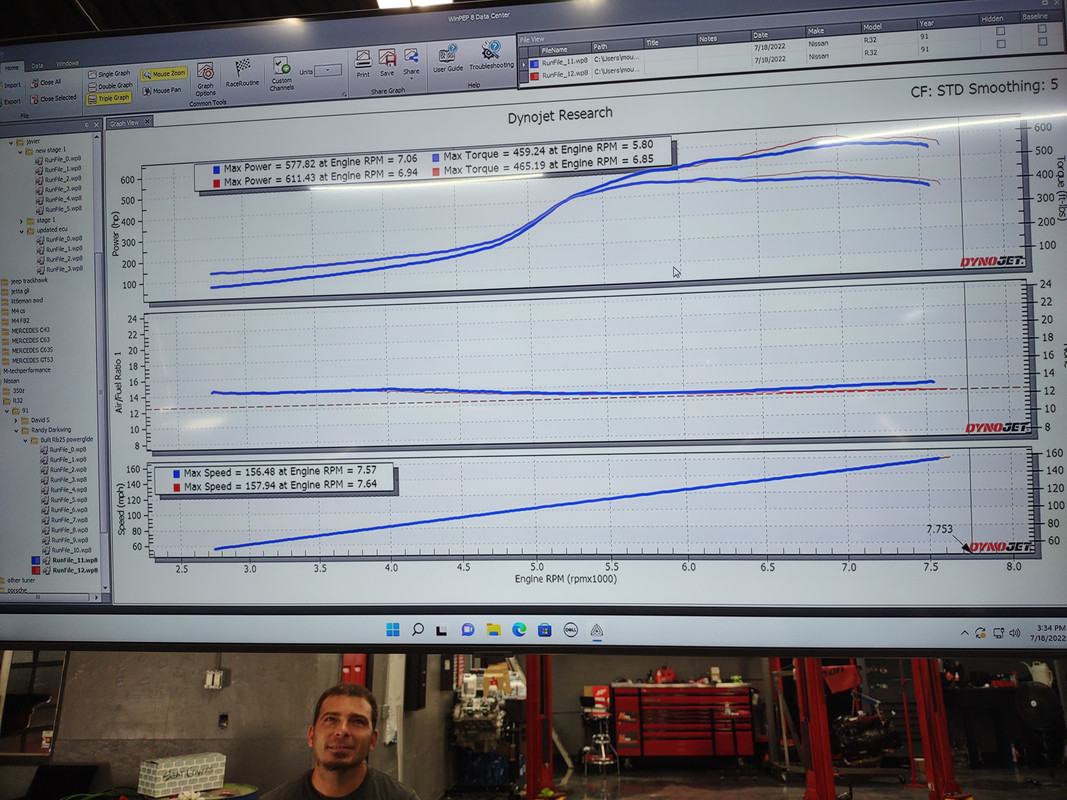Save the graph with the Save icon
This screenshot has height=800, width=1067.
pos(387,63)
